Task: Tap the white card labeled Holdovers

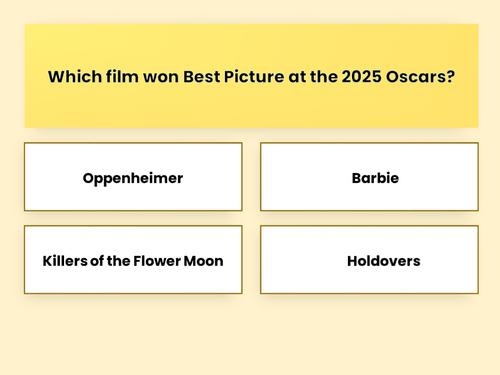Action: click(369, 259)
